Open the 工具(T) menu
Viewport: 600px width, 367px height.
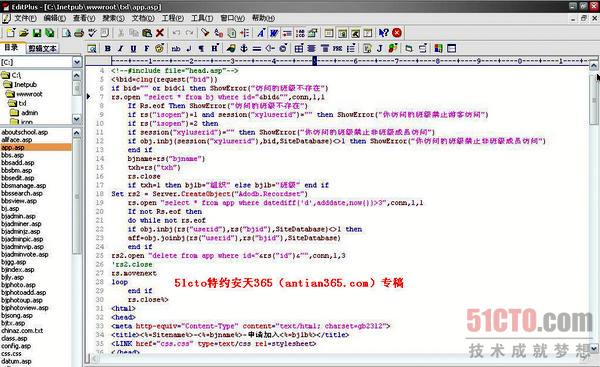202,18
